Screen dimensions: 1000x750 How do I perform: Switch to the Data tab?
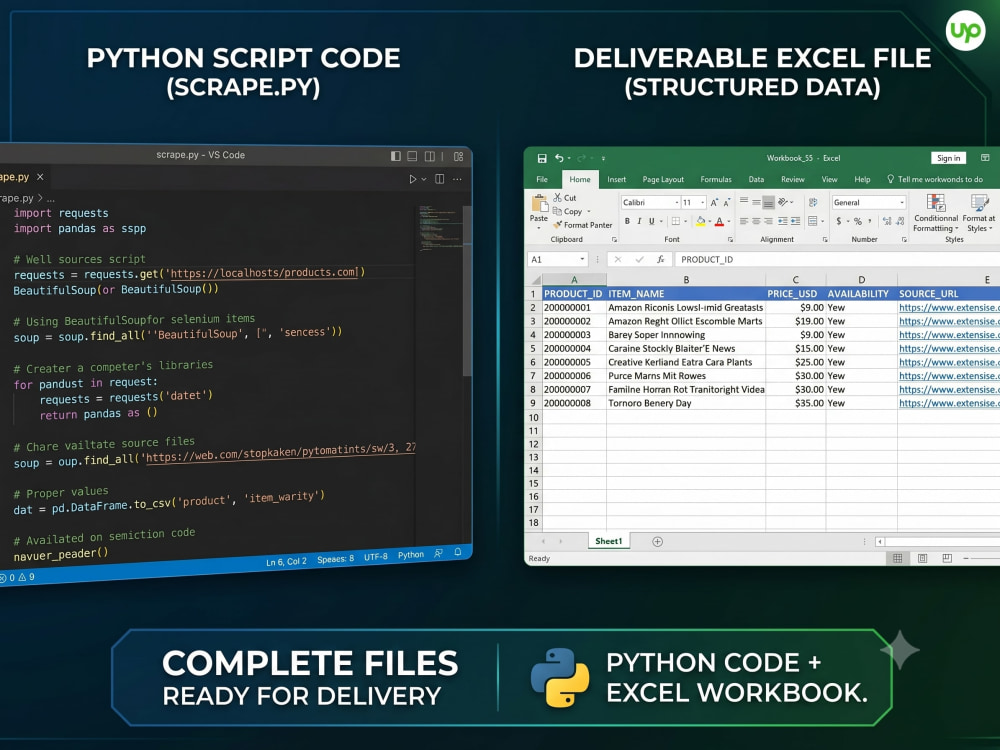(x=756, y=180)
